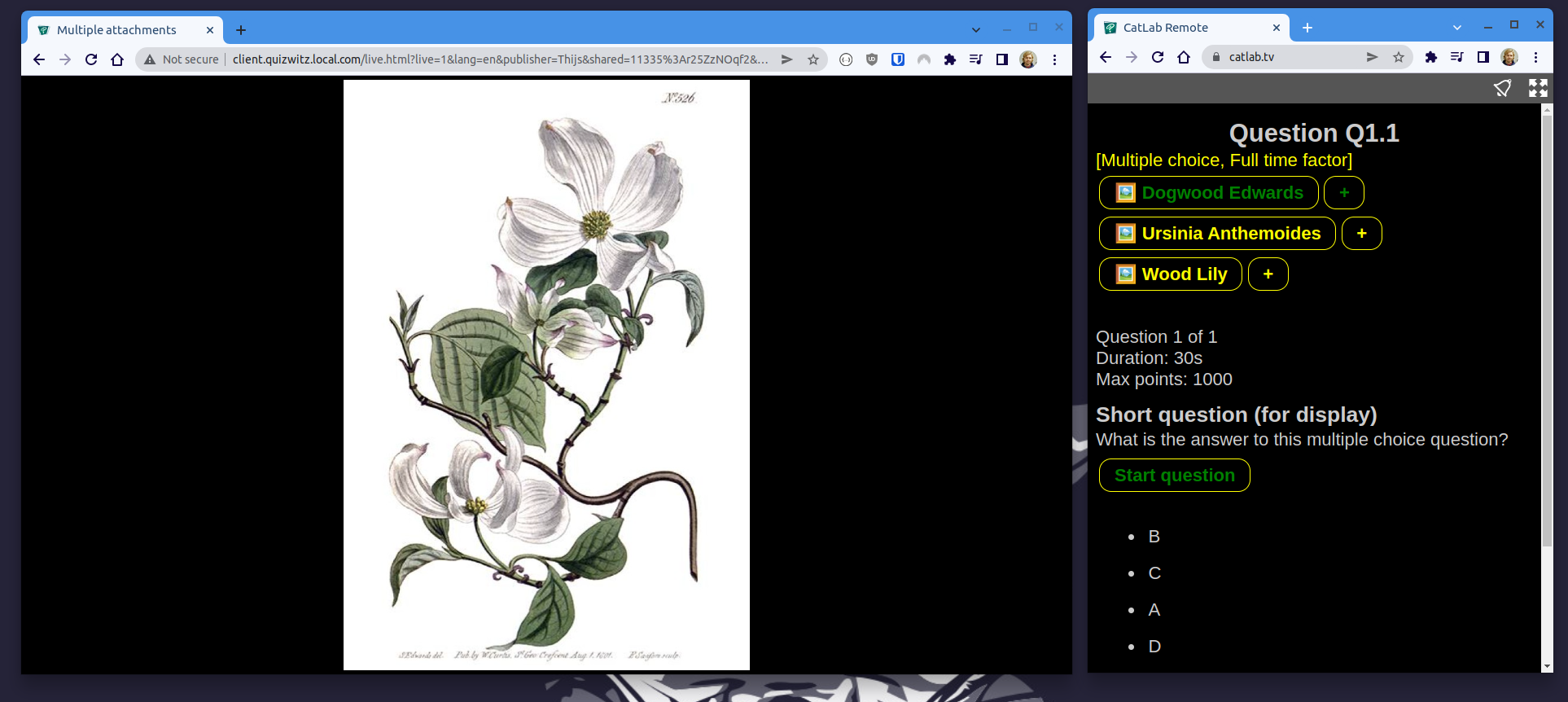This screenshot has width=1568, height=702.
Task: Go forward in CatLab Remote window
Action: tap(1131, 57)
